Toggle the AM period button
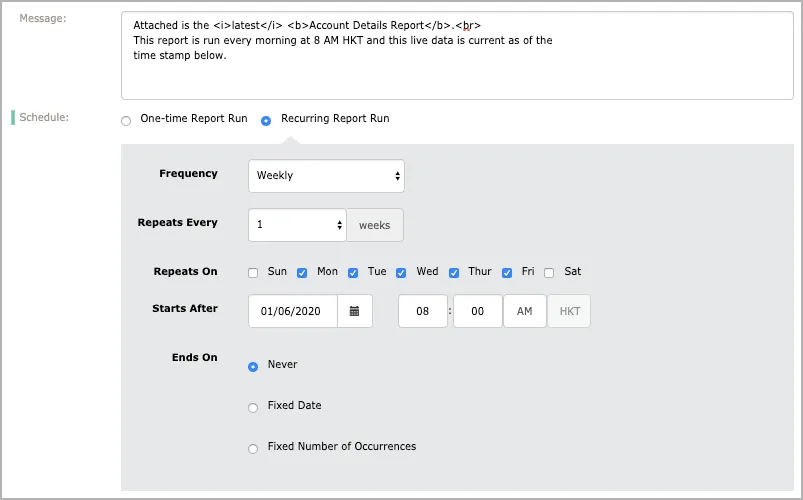 [x=524, y=311]
